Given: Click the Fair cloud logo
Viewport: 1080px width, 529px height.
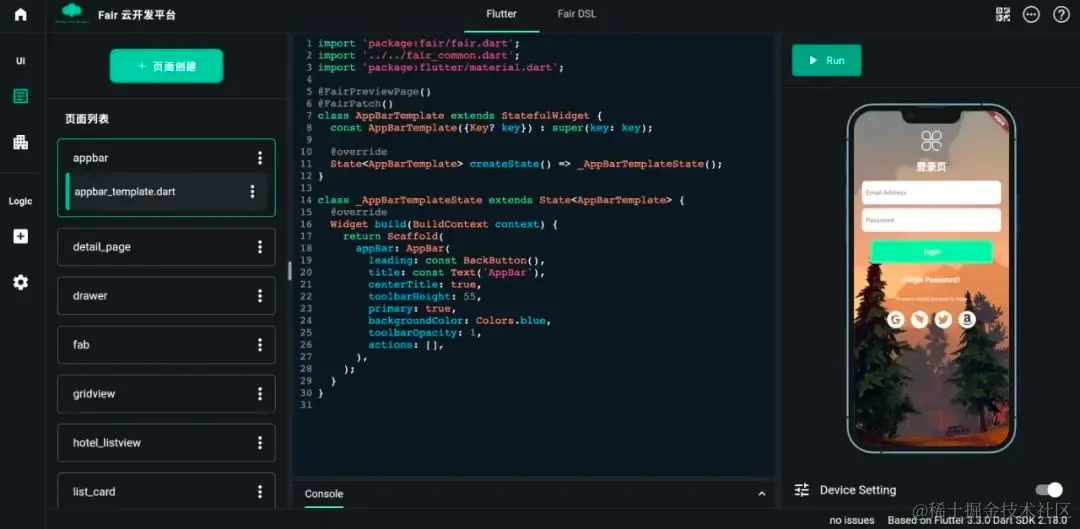Looking at the screenshot, I should coord(72,14).
